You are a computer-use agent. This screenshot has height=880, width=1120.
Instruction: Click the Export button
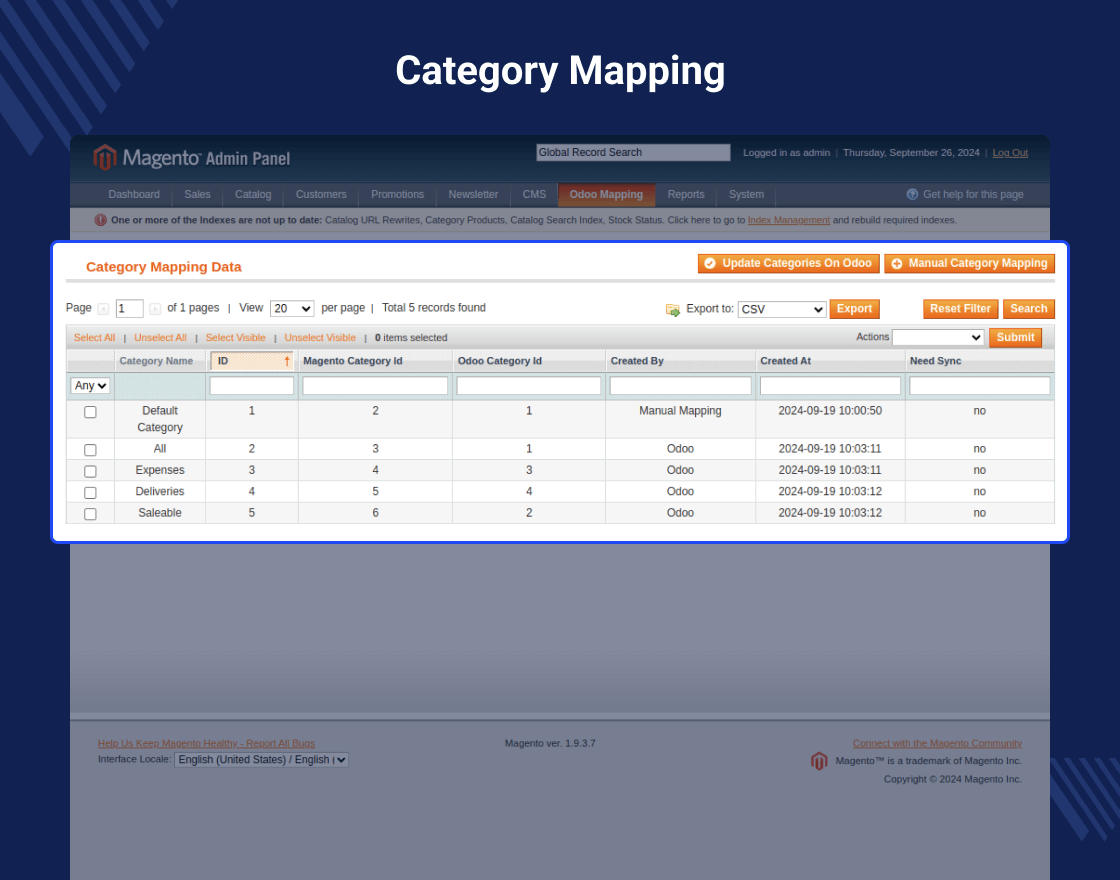point(854,309)
